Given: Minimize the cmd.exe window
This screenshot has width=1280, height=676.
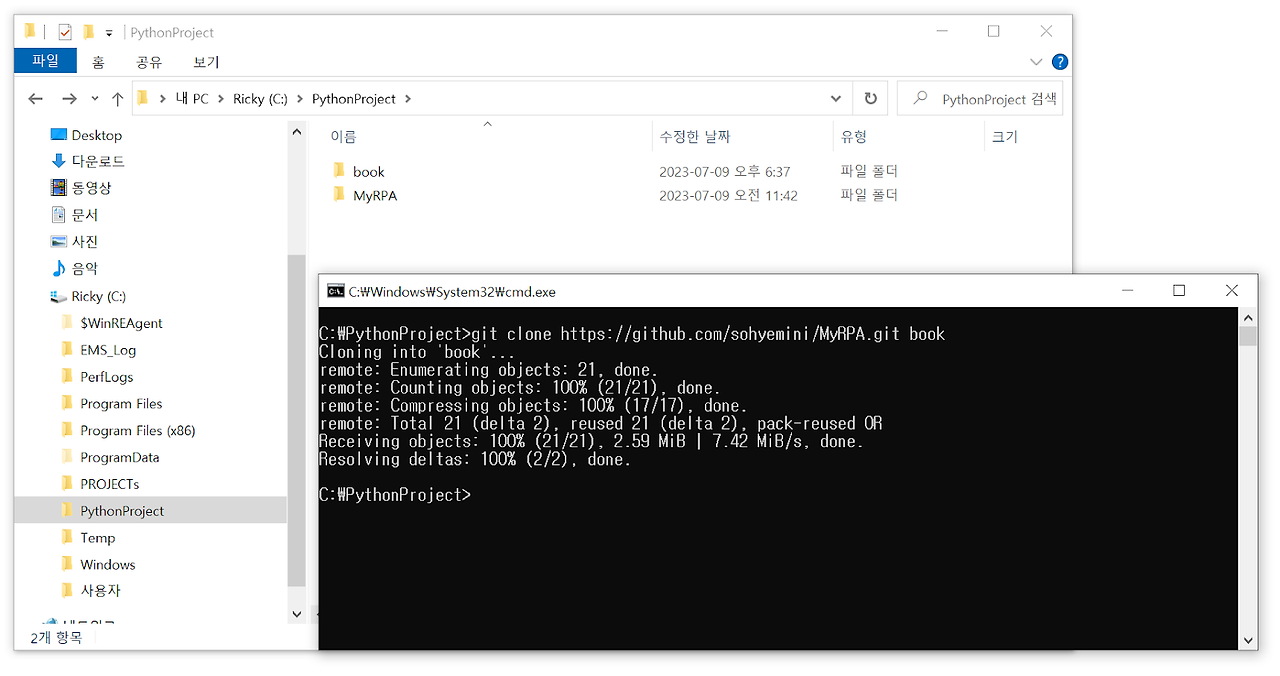Looking at the screenshot, I should 1127,291.
